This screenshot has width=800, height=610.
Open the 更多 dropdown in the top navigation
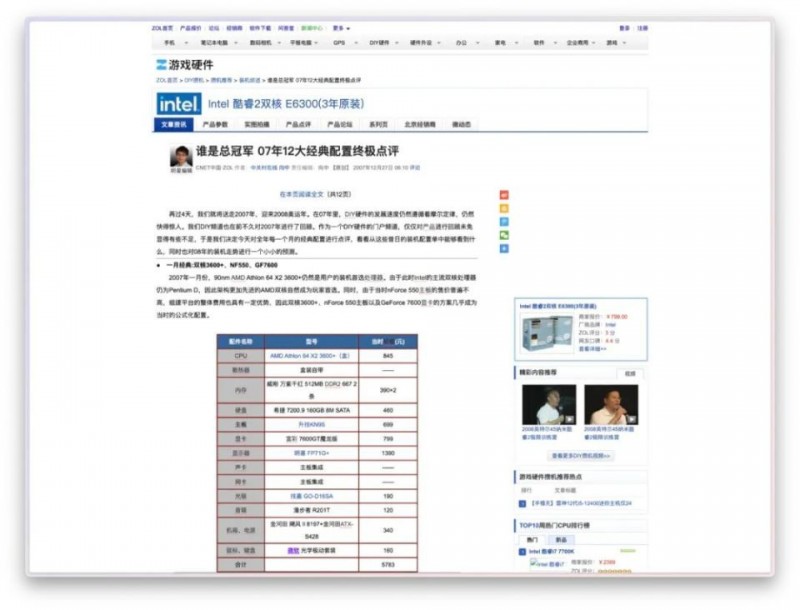339,28
